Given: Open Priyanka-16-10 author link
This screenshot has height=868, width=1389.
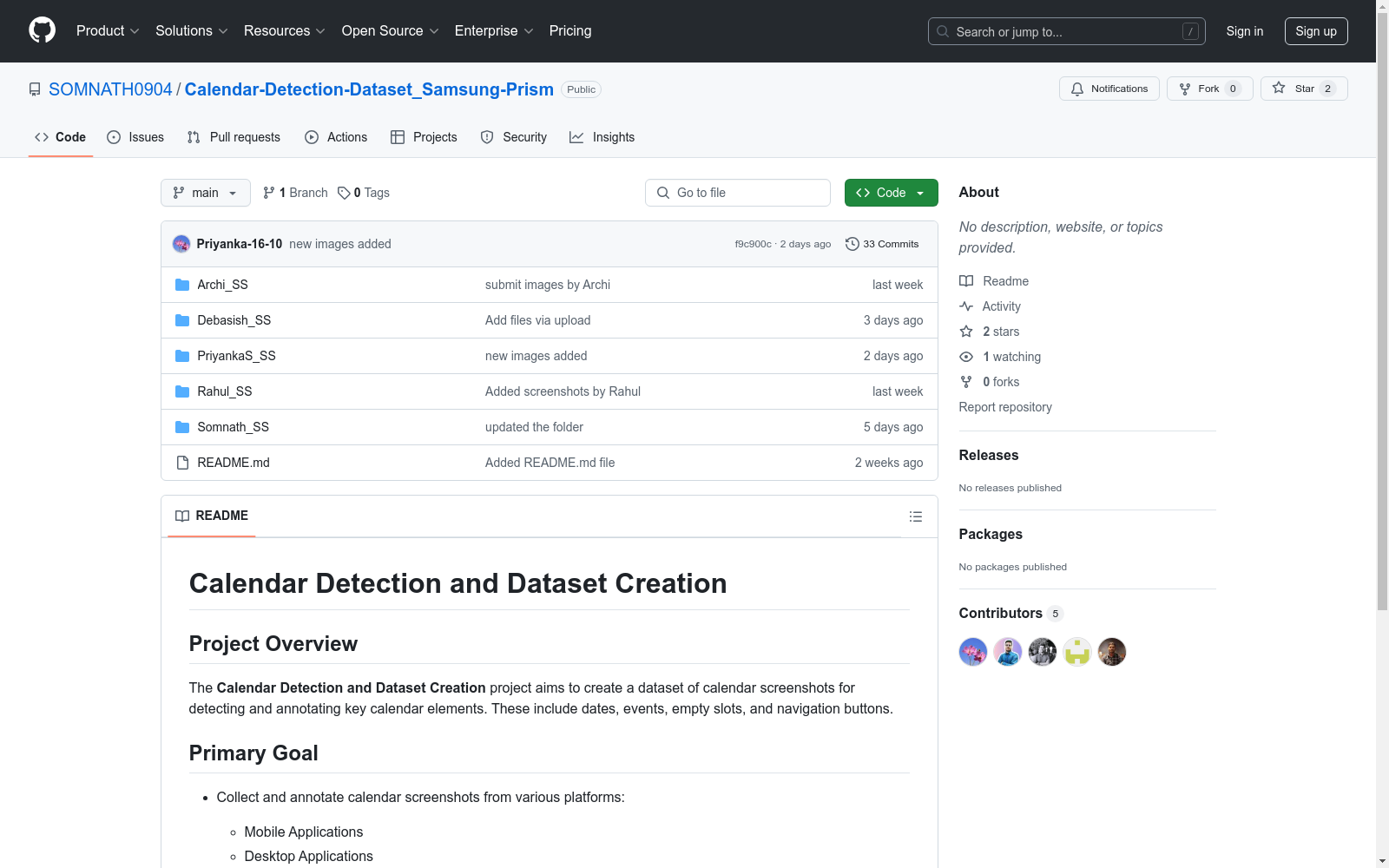Looking at the screenshot, I should coord(240,244).
